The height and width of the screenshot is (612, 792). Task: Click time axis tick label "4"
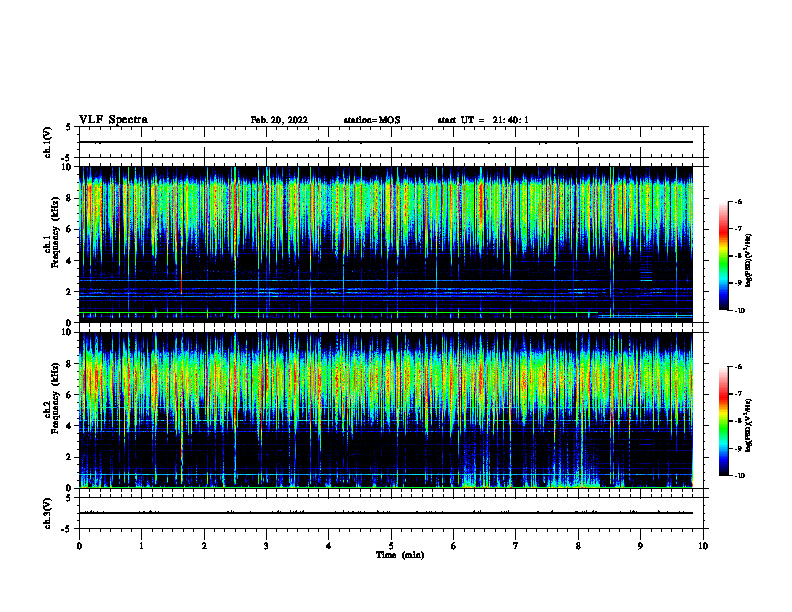[x=329, y=546]
